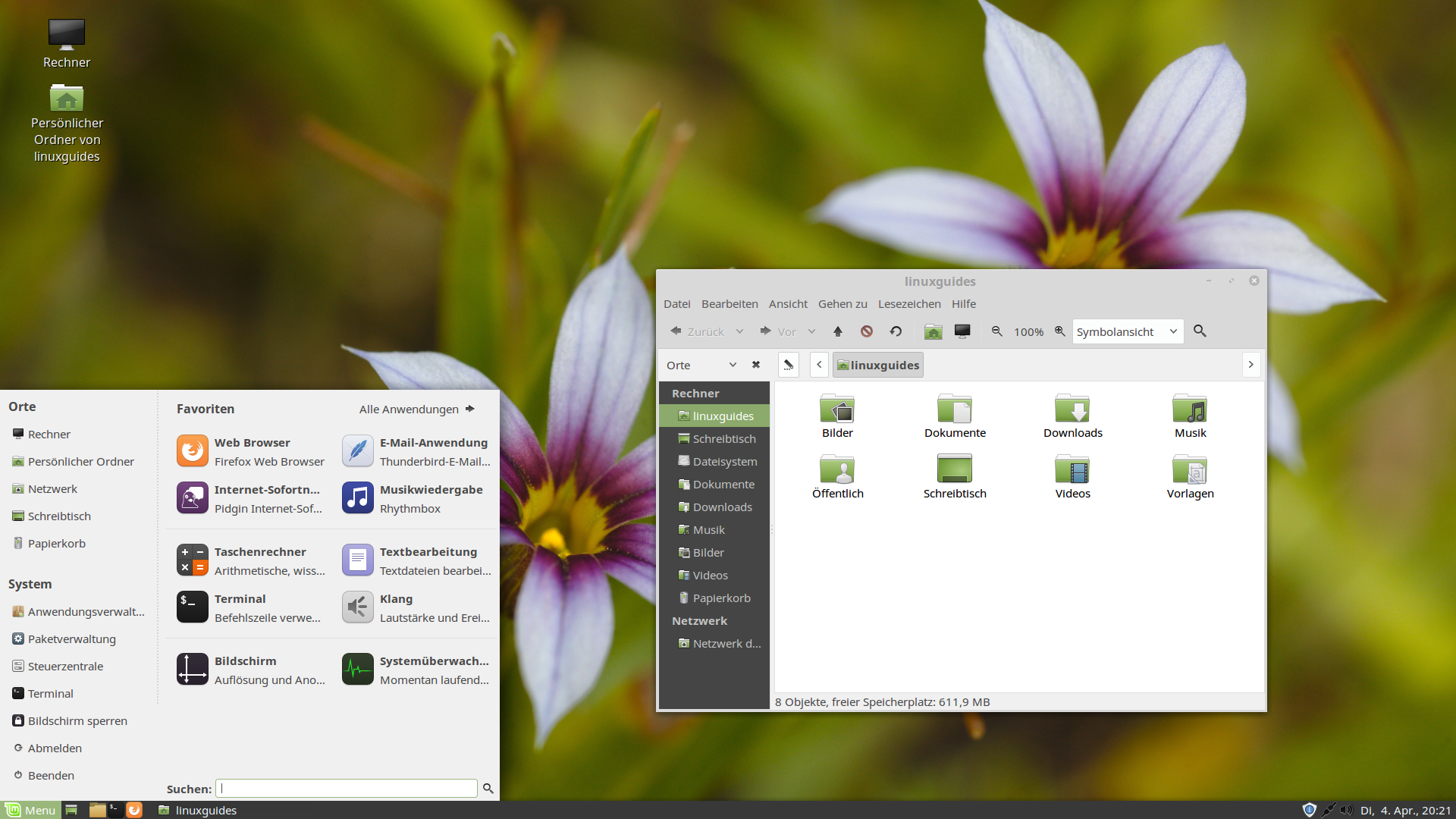The width and height of the screenshot is (1456, 819).
Task: Click the stop loading icon in the toolbar
Action: coord(867,331)
